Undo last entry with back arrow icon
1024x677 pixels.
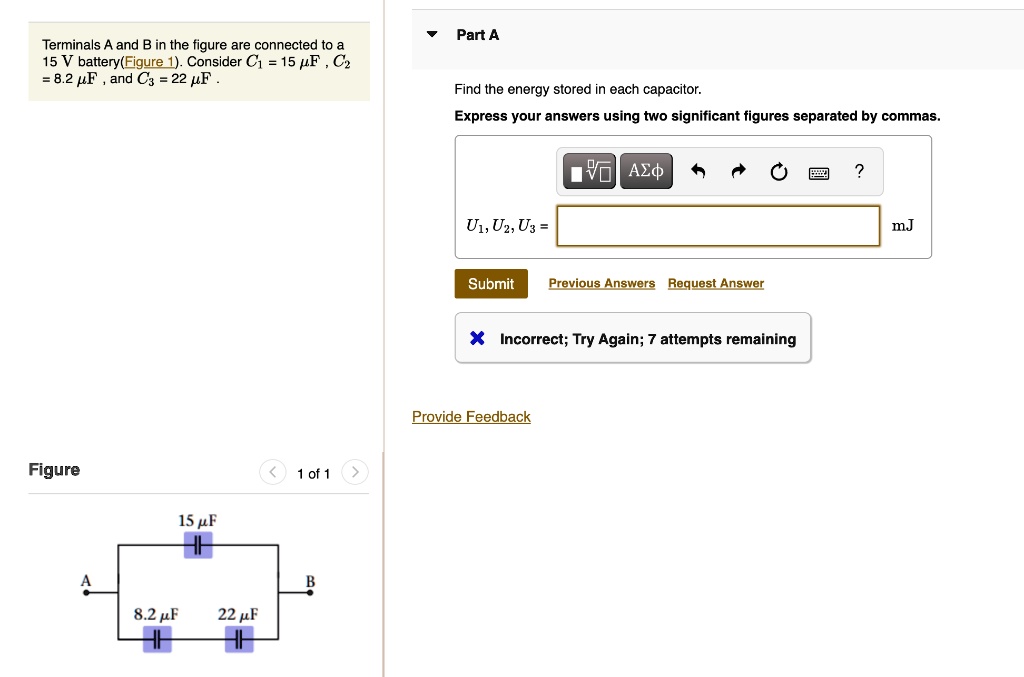point(698,171)
